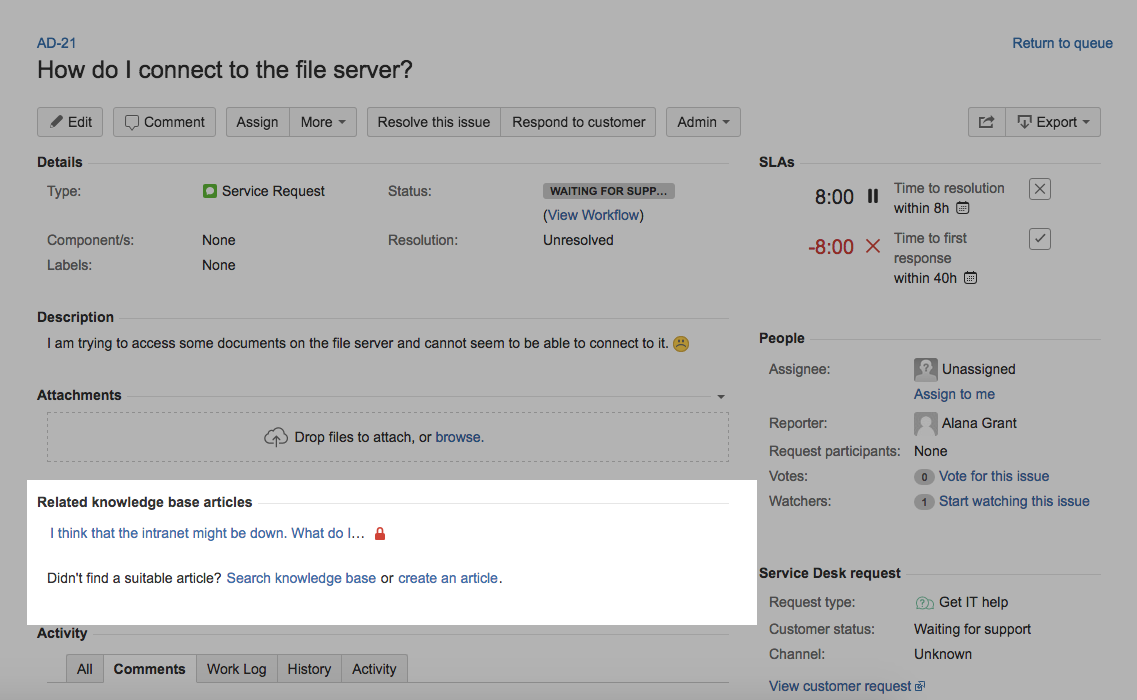Click the red lock icon next to intranet article
The image size is (1137, 700).
pyautogui.click(x=379, y=533)
